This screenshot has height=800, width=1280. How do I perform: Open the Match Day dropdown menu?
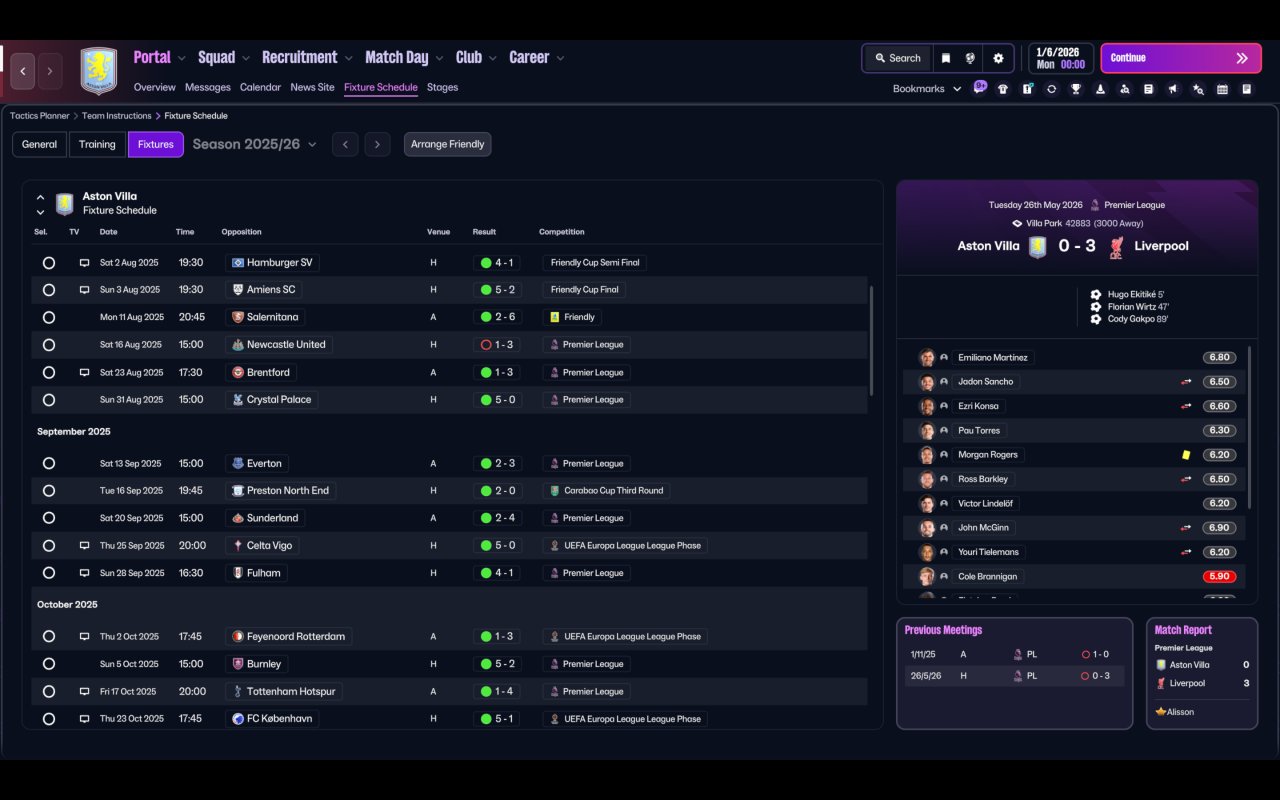(405, 58)
